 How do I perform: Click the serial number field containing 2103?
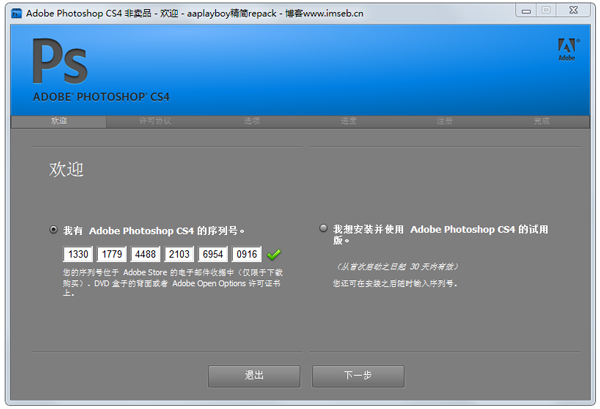pyautogui.click(x=179, y=254)
